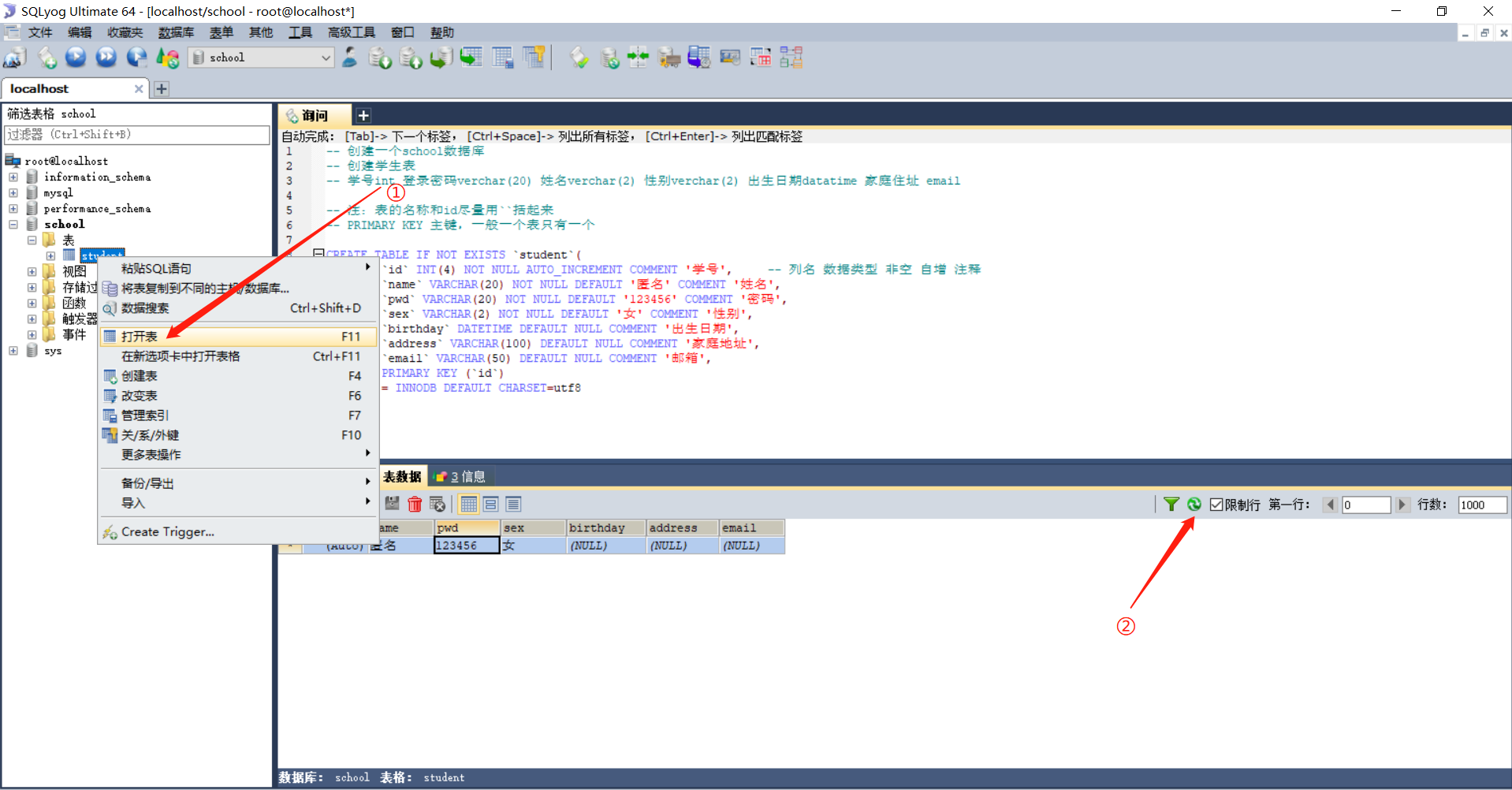
Task: Click the cancel changes icon beside trash
Action: pyautogui.click(x=438, y=505)
